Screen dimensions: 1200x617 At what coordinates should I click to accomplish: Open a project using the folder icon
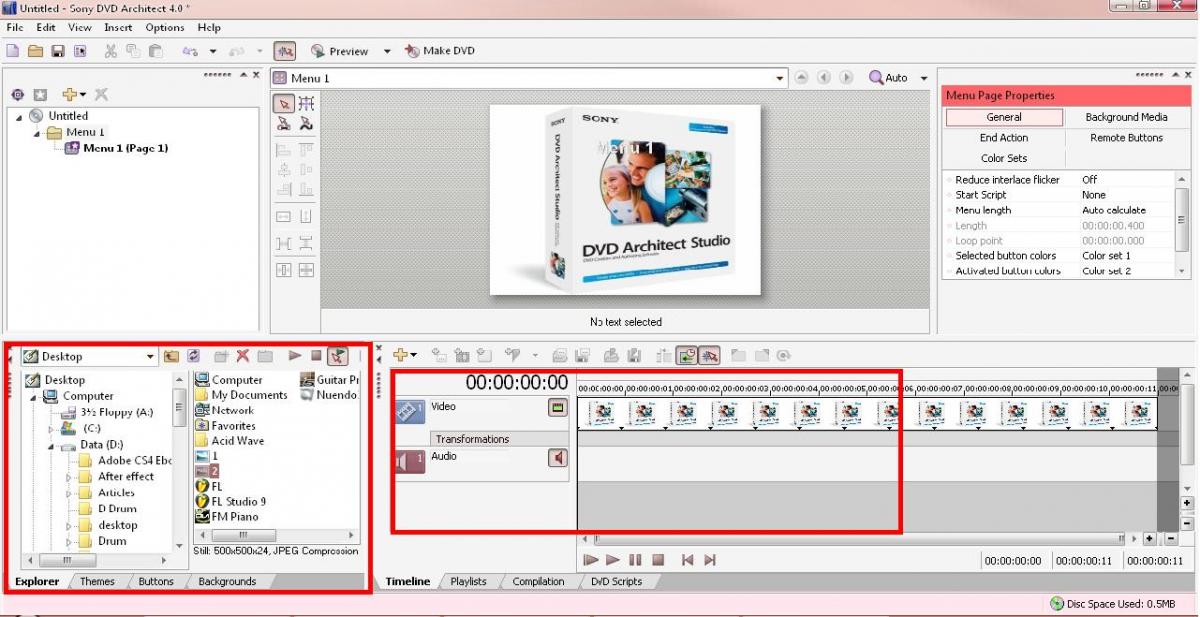coord(35,51)
